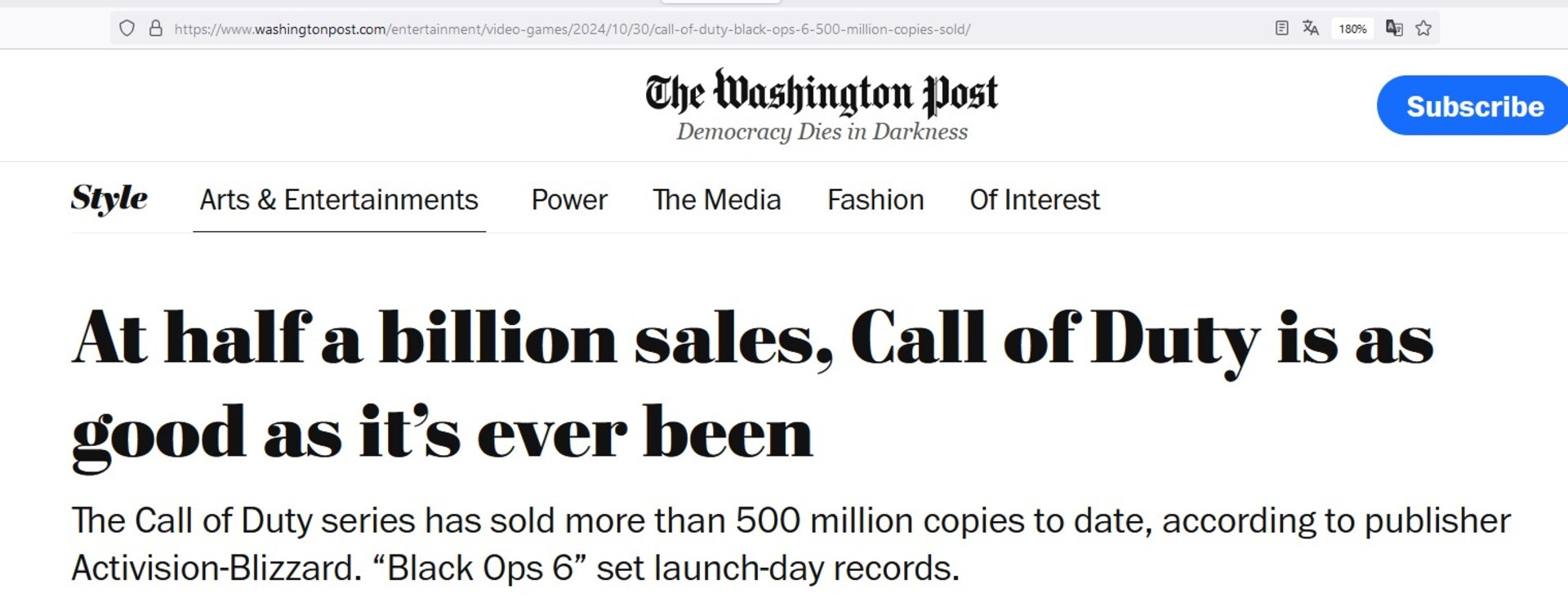
Task: Click the Democracy Dies in Darkness tagline
Action: pos(822,132)
